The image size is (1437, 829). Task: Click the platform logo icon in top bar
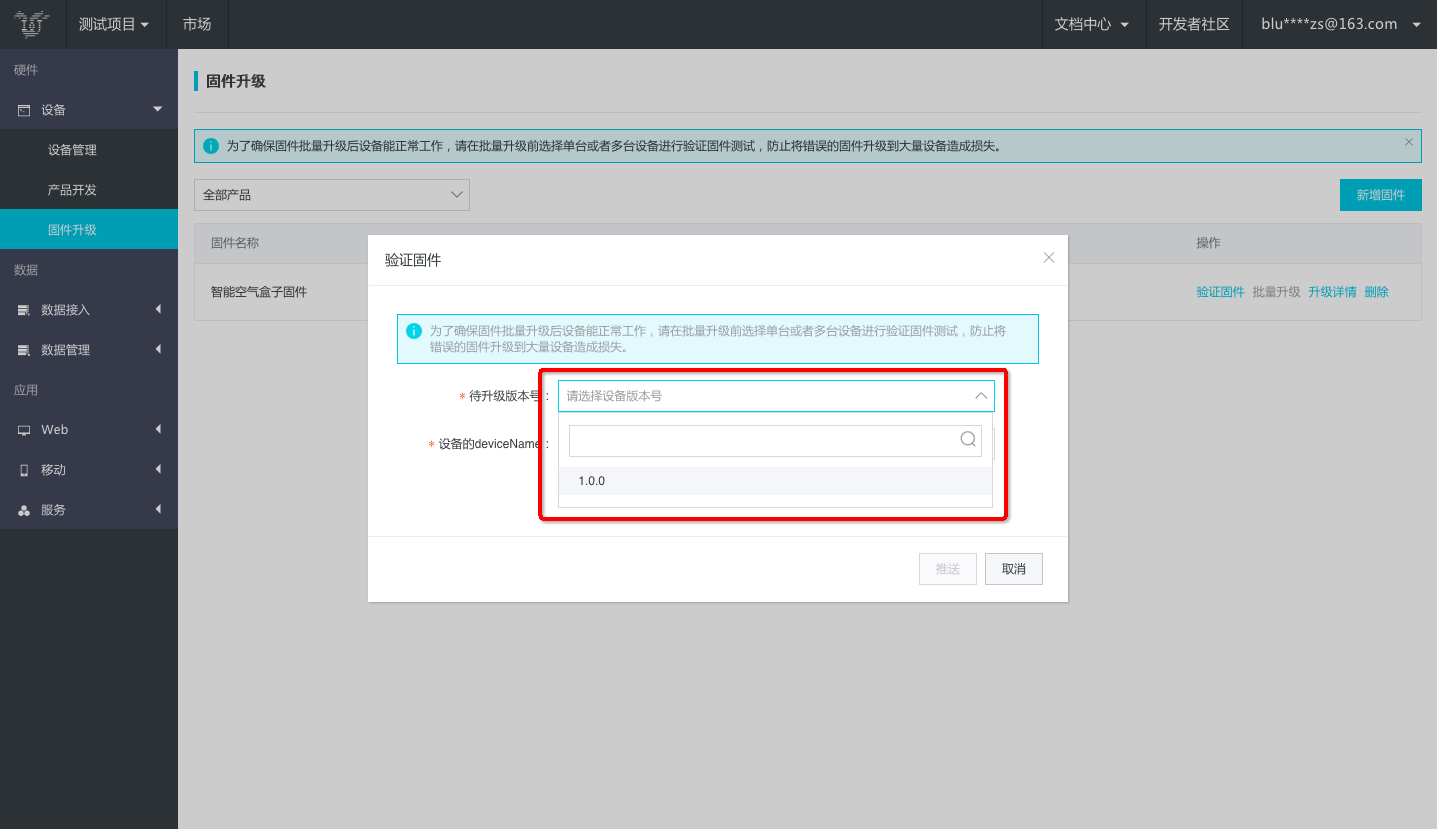tap(32, 24)
